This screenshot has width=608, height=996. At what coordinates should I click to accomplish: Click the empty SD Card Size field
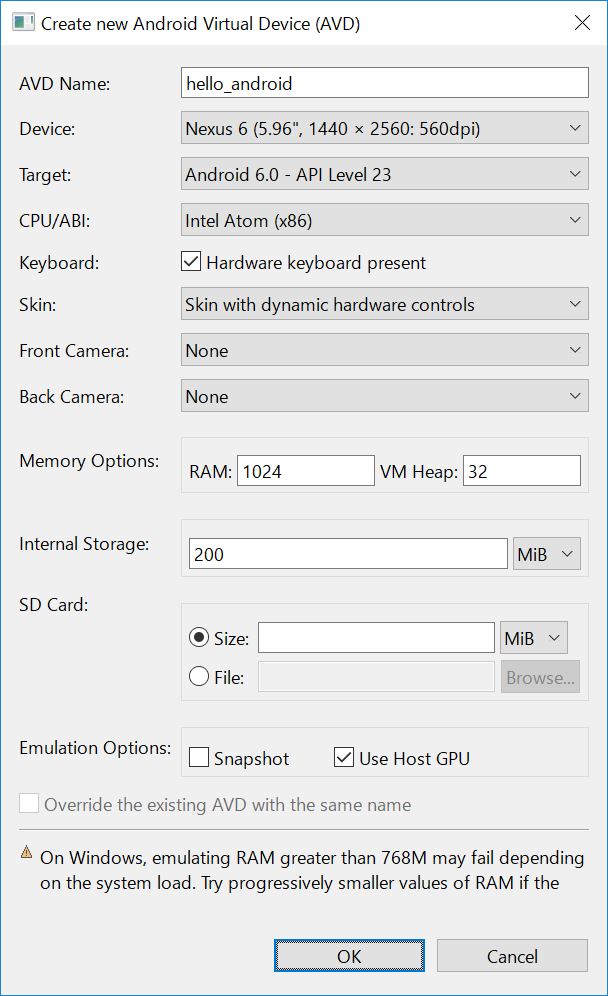(376, 638)
